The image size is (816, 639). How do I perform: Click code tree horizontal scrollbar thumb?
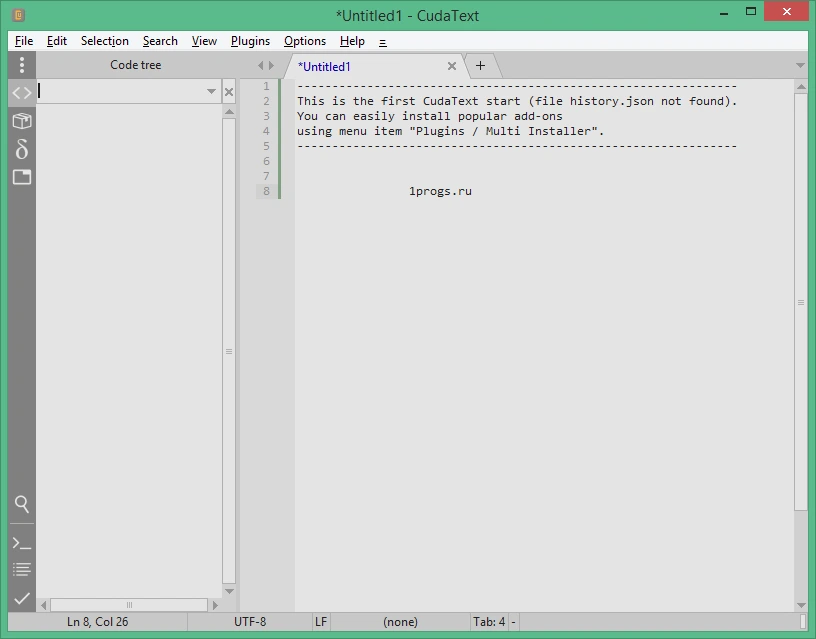click(x=129, y=605)
